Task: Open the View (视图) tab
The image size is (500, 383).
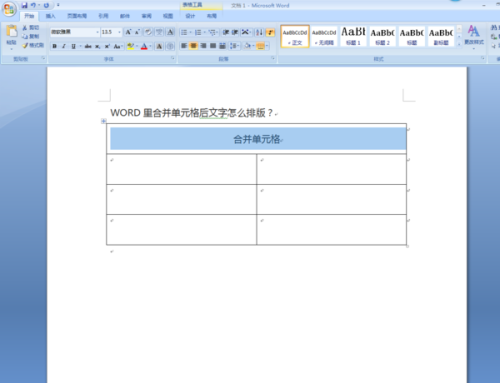Action: point(168,16)
